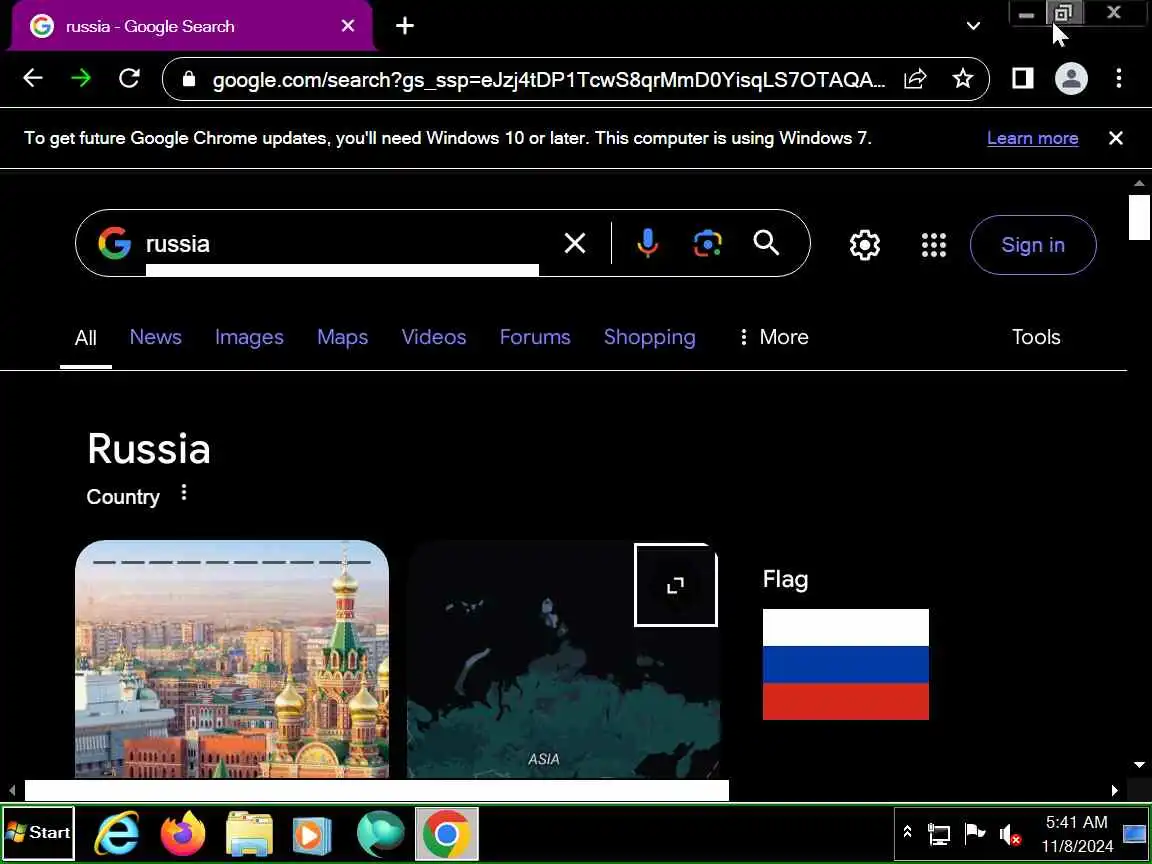View site information via lock icon
This screenshot has width=1152, height=864.
click(189, 79)
